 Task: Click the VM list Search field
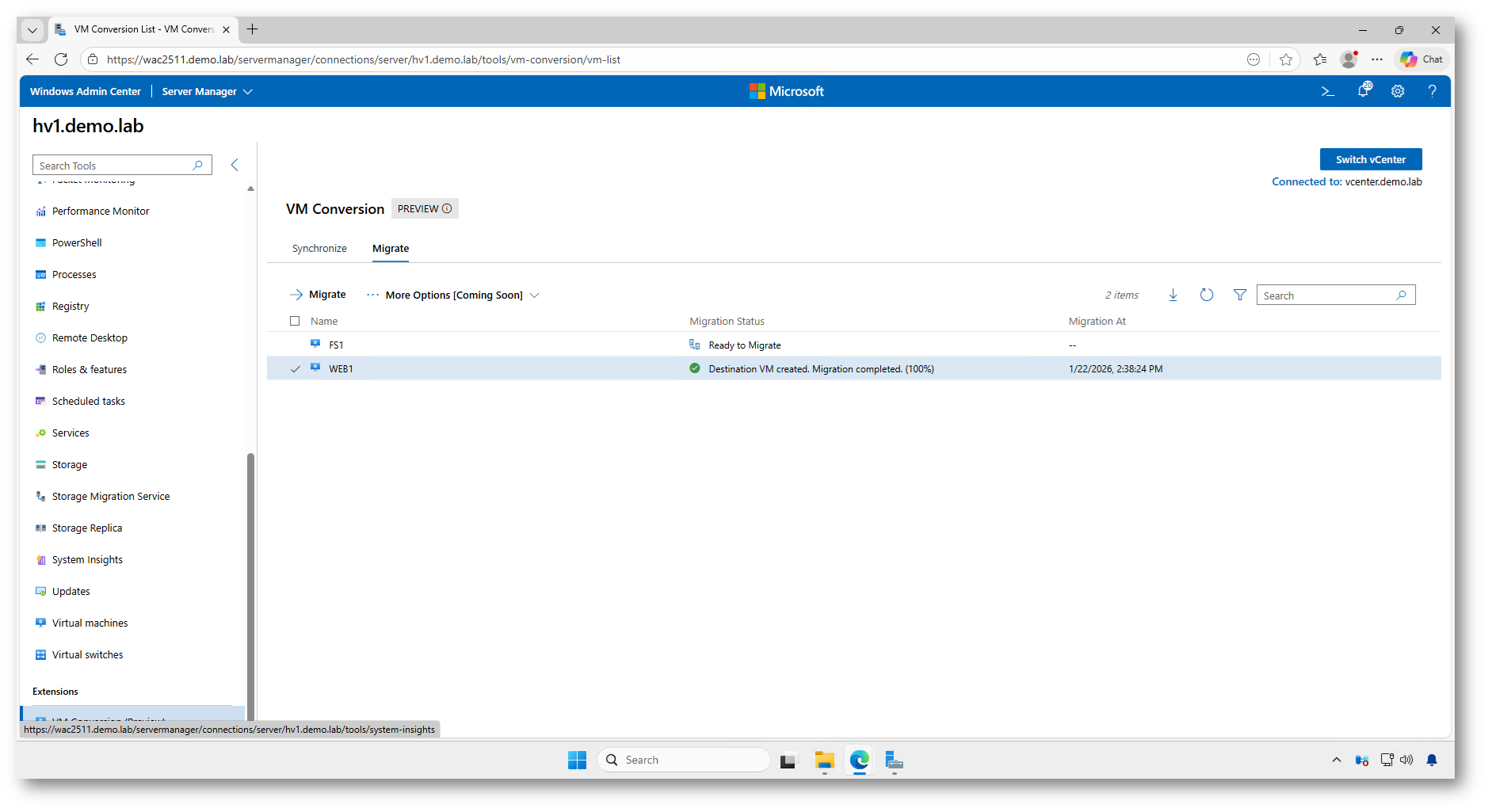click(x=1327, y=295)
